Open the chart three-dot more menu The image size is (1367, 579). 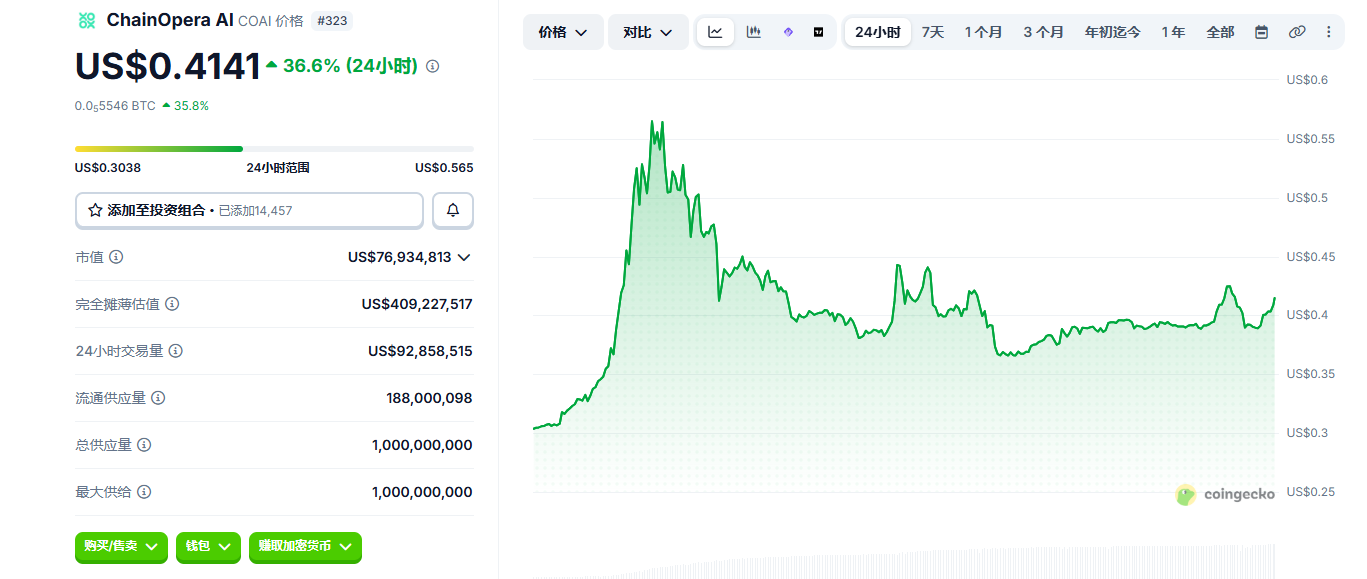1329,32
